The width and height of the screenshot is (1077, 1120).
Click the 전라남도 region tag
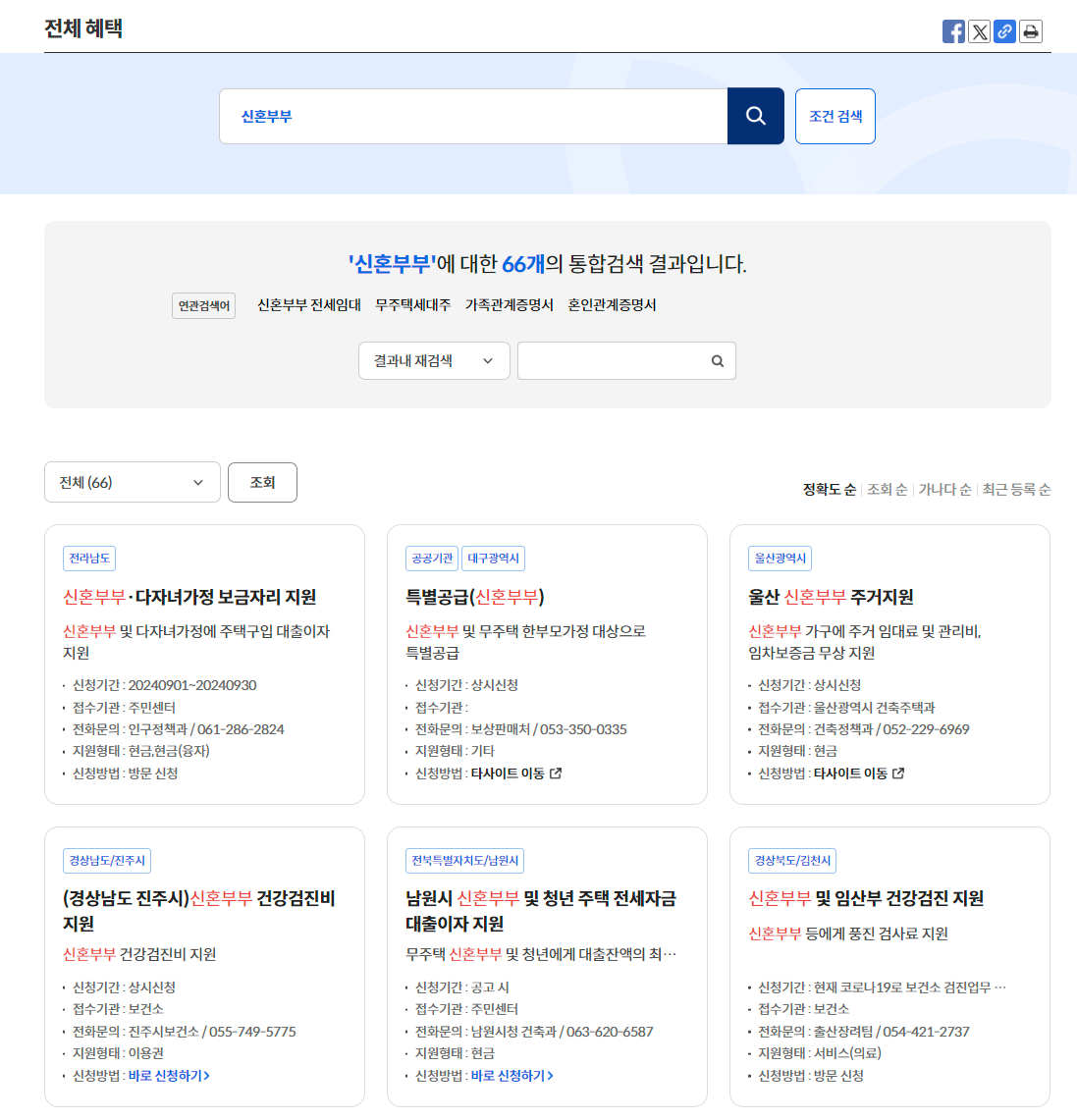click(x=89, y=559)
